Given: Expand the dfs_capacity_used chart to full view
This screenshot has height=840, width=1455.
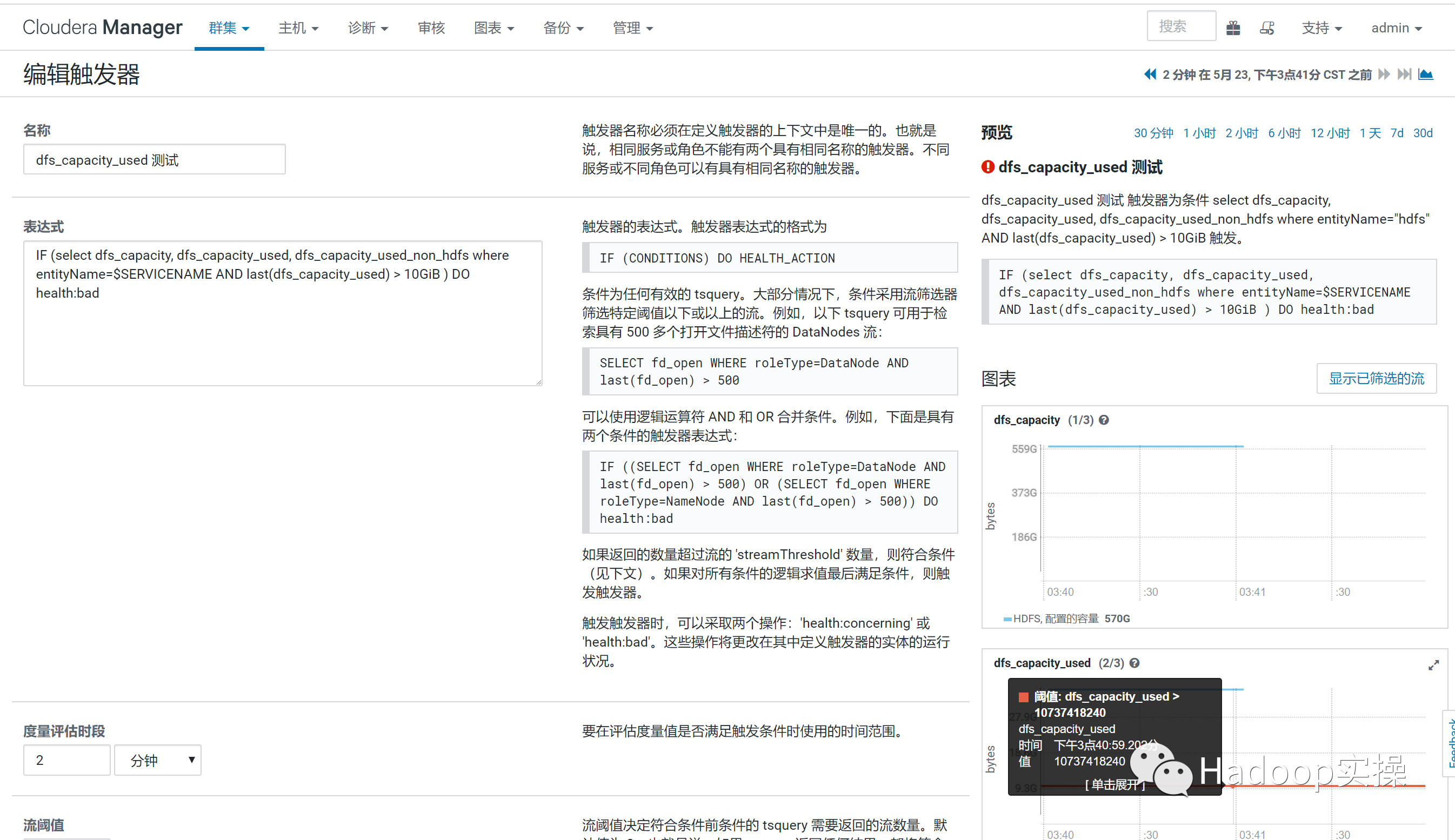Looking at the screenshot, I should [1433, 664].
